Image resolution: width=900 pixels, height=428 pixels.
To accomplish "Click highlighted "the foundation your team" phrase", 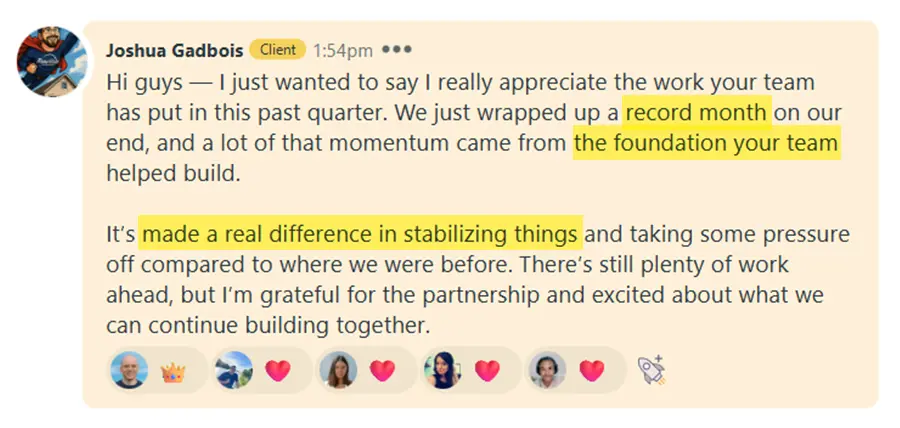I will click(706, 144).
